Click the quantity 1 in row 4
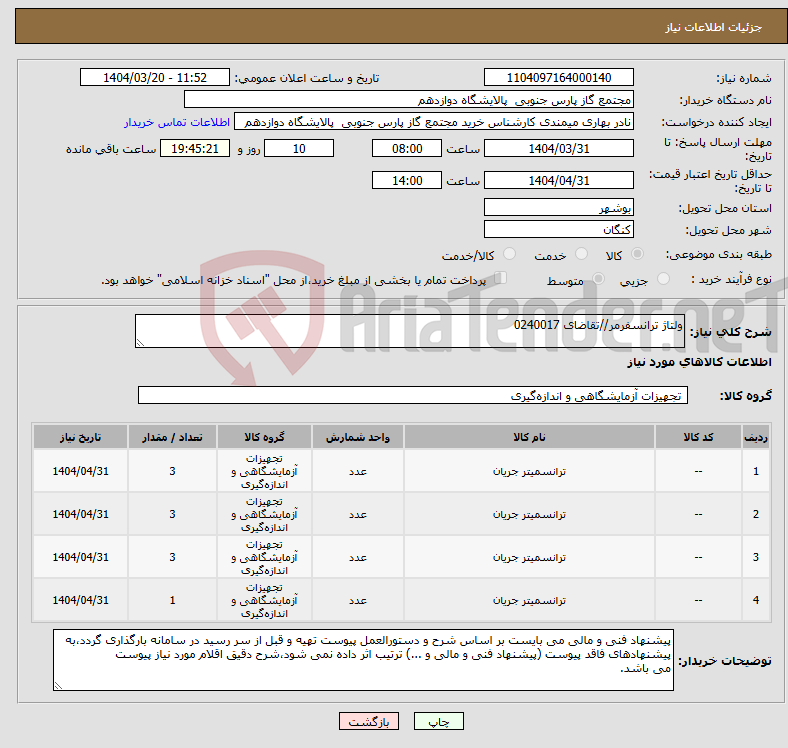Image resolution: width=788 pixels, height=748 pixels. tap(172, 600)
